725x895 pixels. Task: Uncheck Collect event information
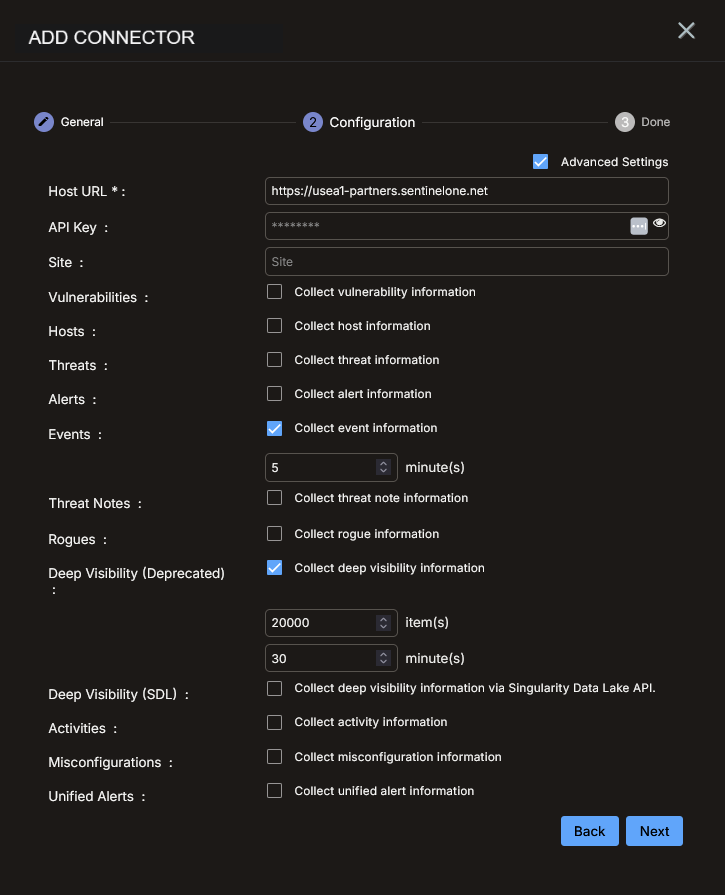pyautogui.click(x=275, y=428)
